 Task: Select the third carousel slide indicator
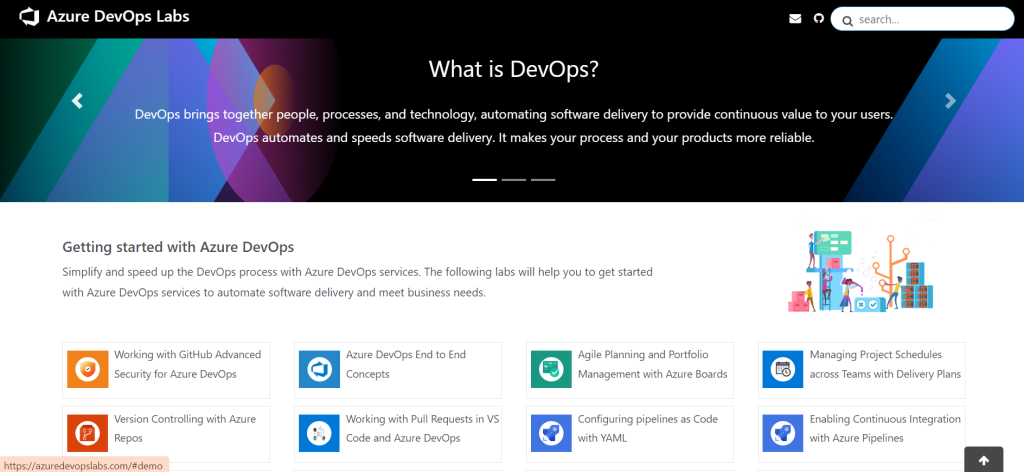[543, 179]
